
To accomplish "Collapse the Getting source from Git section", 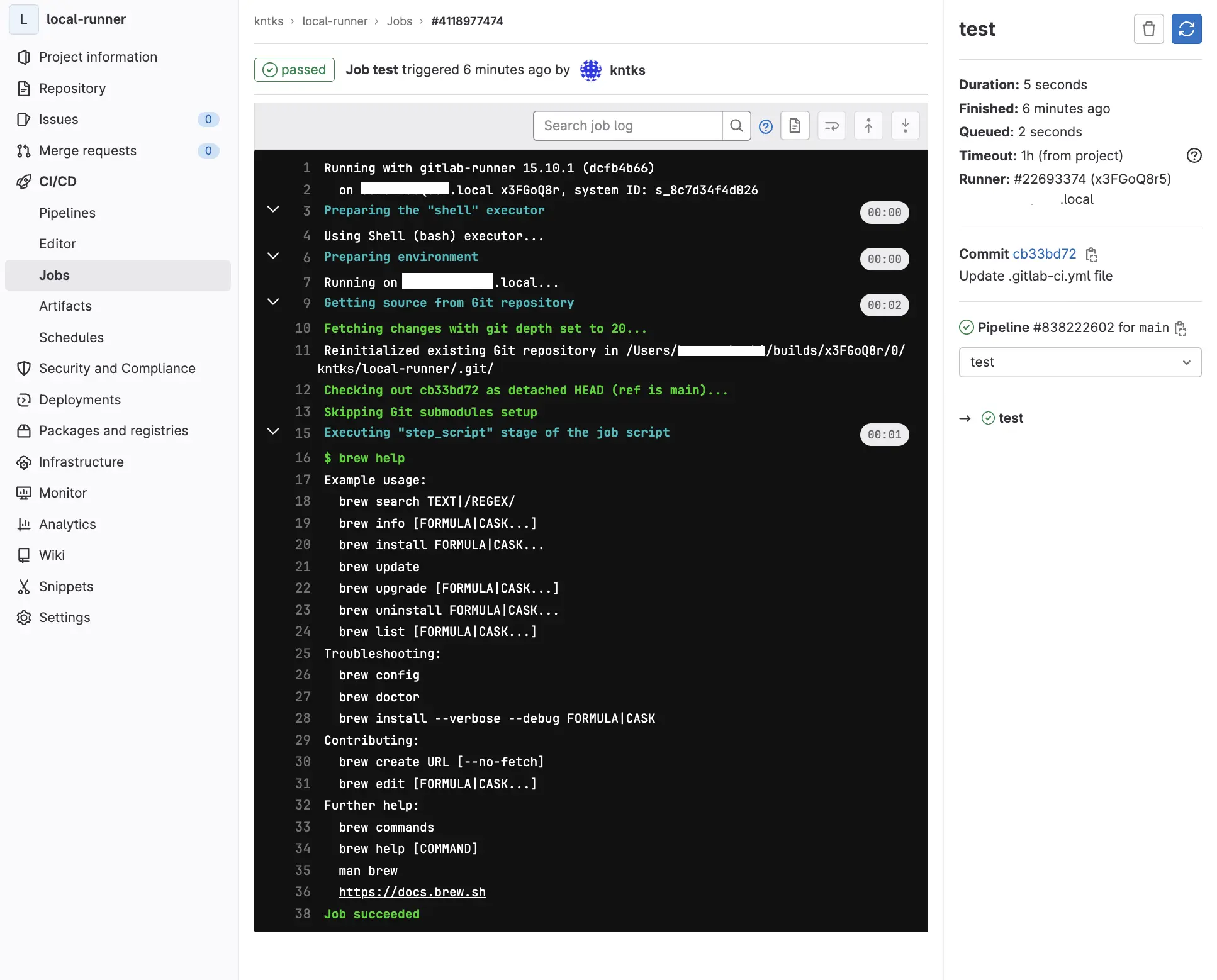I will click(273, 302).
